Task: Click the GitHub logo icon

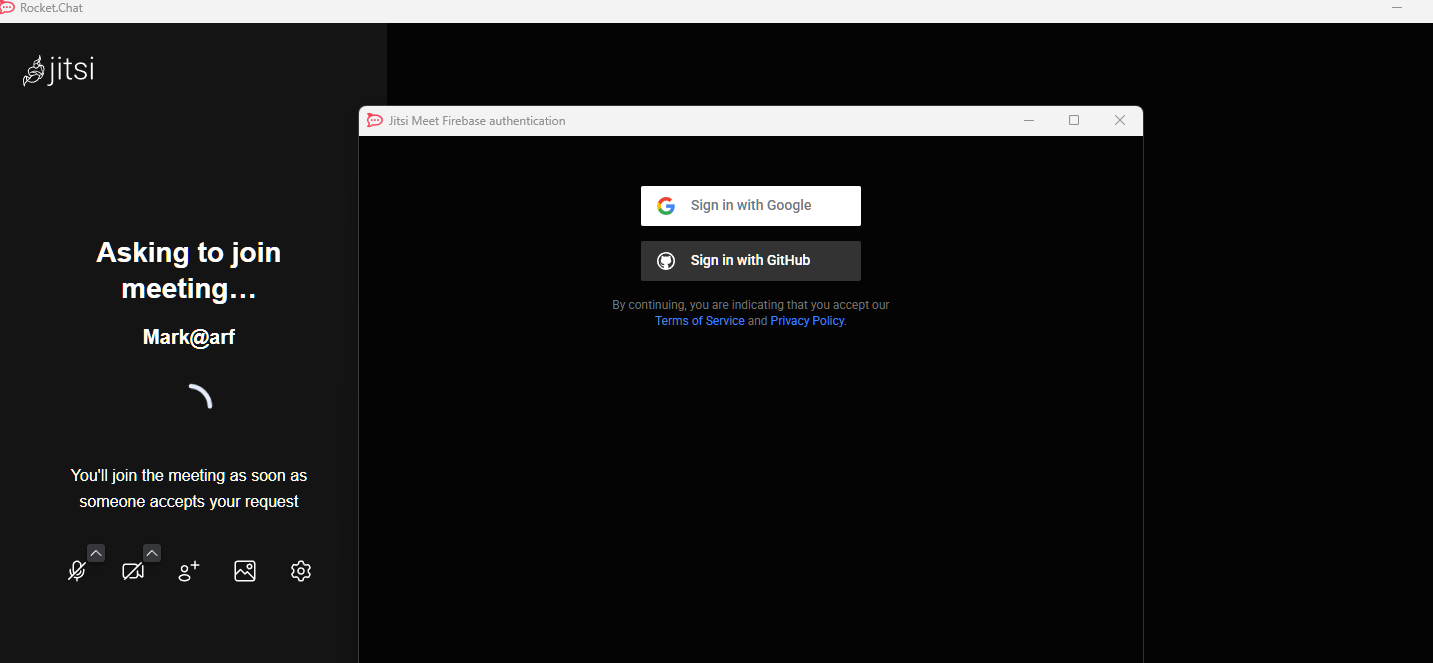Action: (x=666, y=261)
